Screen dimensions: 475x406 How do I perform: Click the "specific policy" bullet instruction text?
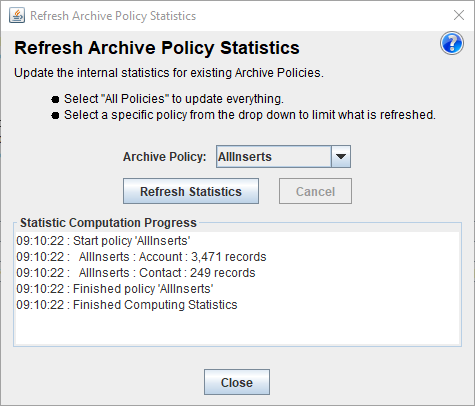coord(250,115)
